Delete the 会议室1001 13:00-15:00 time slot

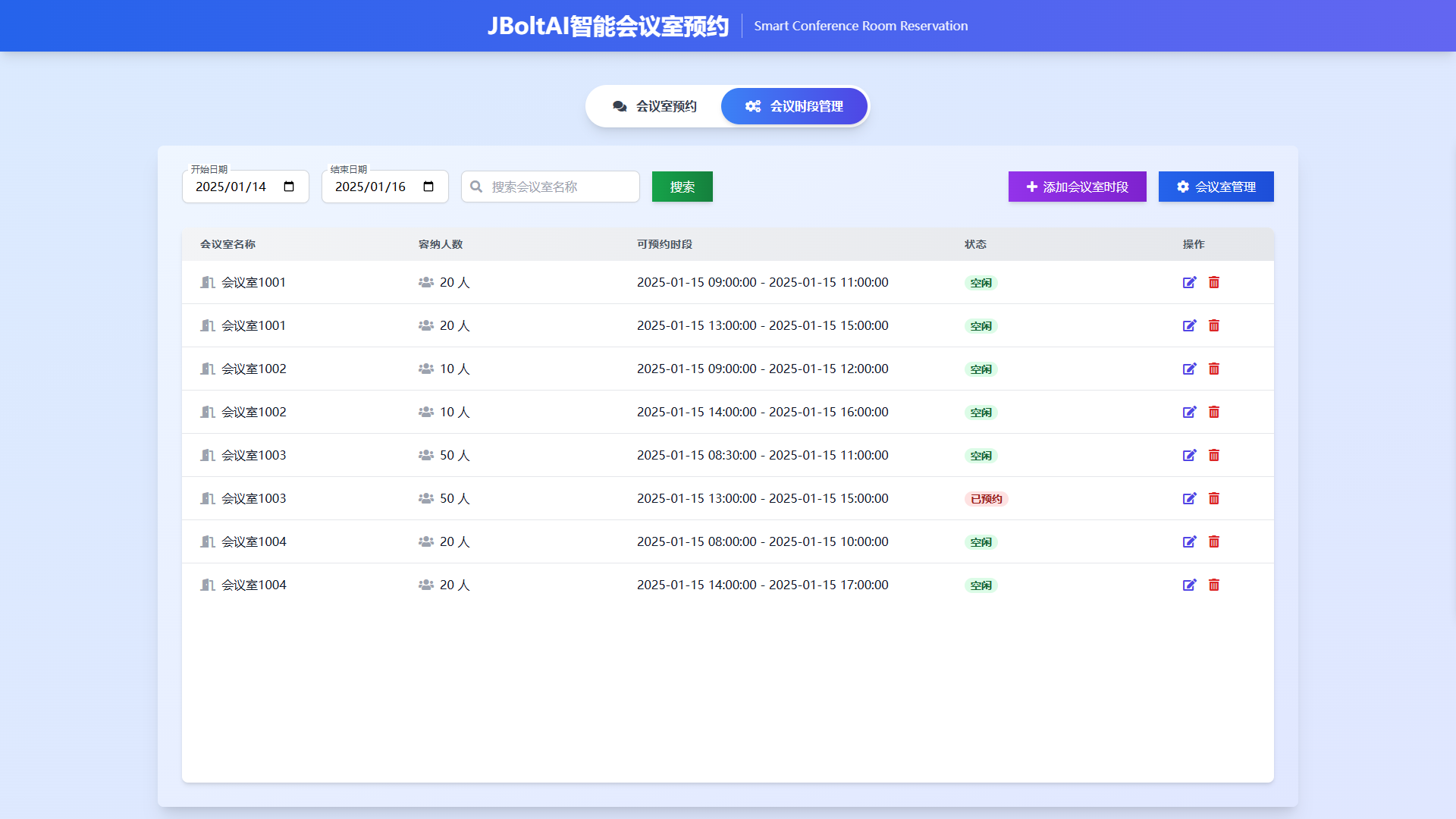(x=1214, y=325)
